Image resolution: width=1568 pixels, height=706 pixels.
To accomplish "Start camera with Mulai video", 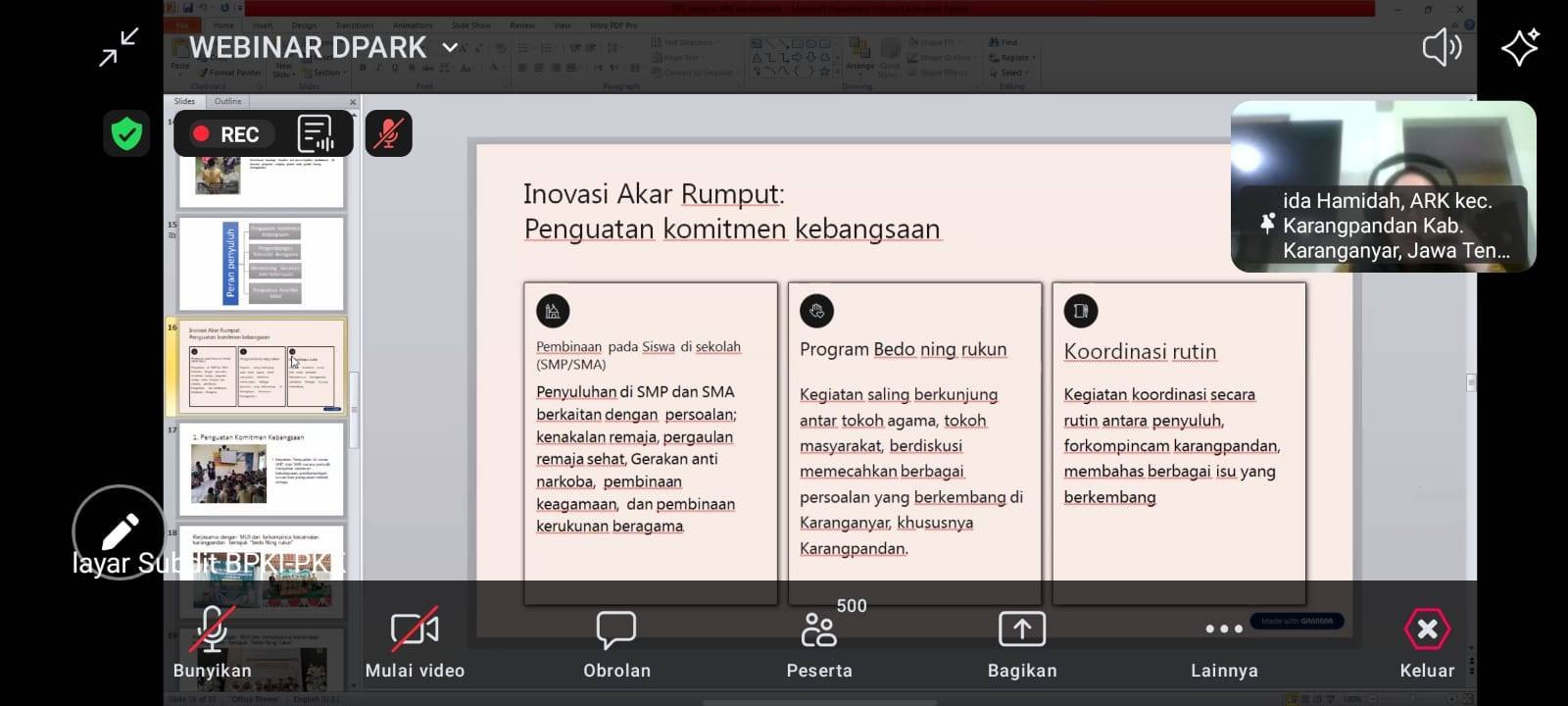I will [x=415, y=643].
